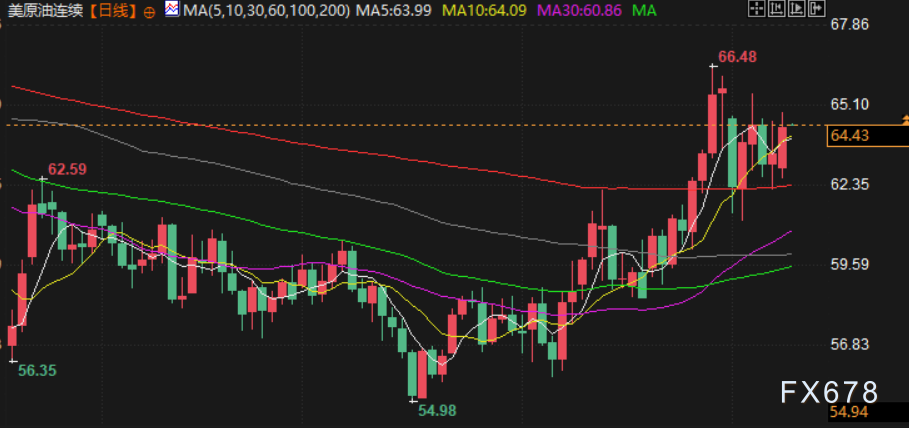The width and height of the screenshot is (909, 428).
Task: Open the MA indicator settings icon
Action: point(173,10)
